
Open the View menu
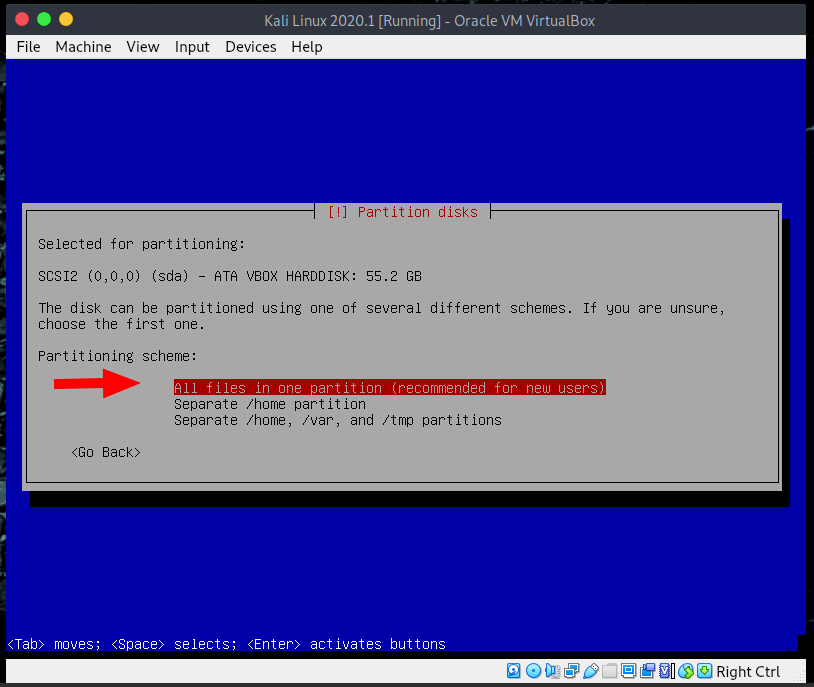[143, 47]
